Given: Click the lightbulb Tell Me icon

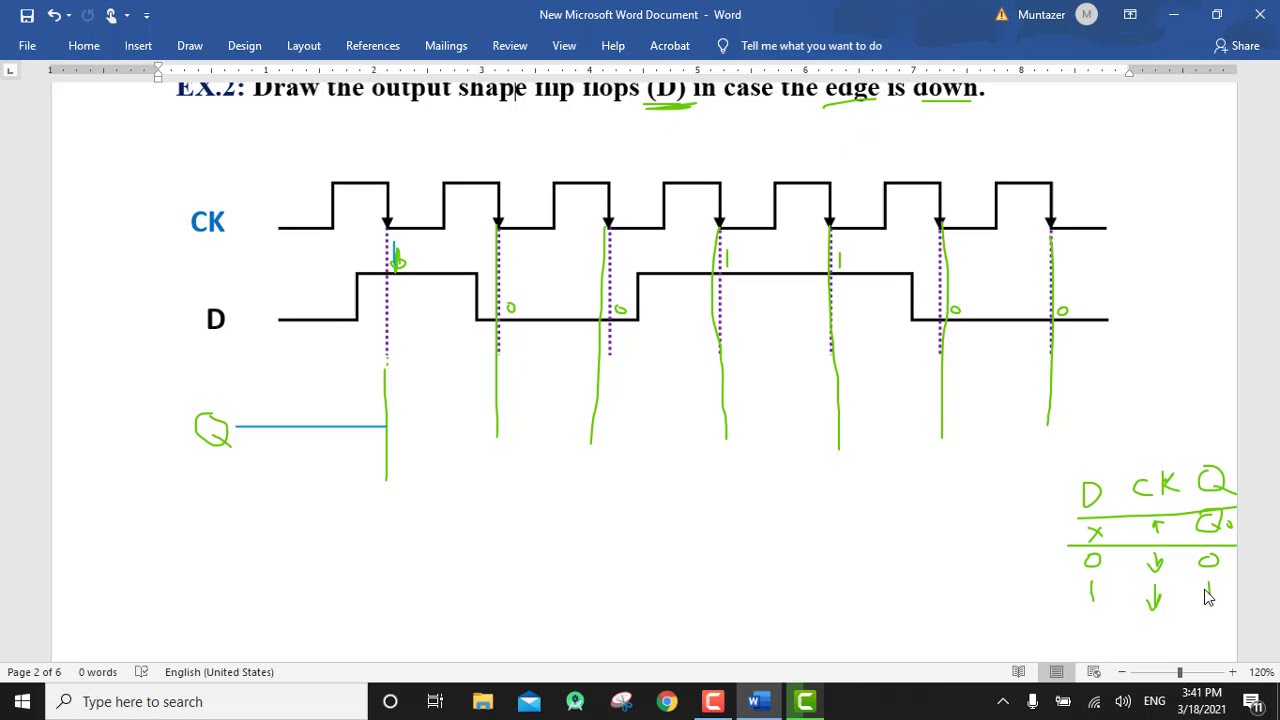Looking at the screenshot, I should [723, 46].
